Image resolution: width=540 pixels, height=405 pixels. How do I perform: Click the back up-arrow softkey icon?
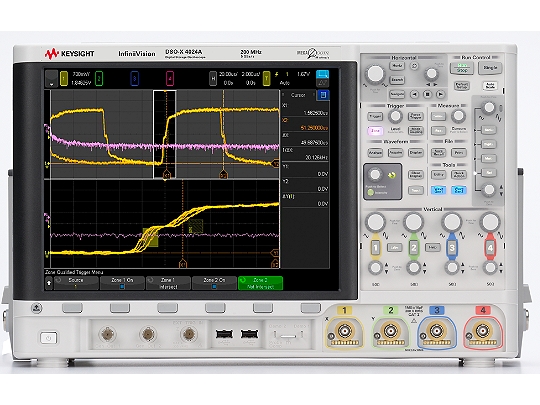click(49, 283)
